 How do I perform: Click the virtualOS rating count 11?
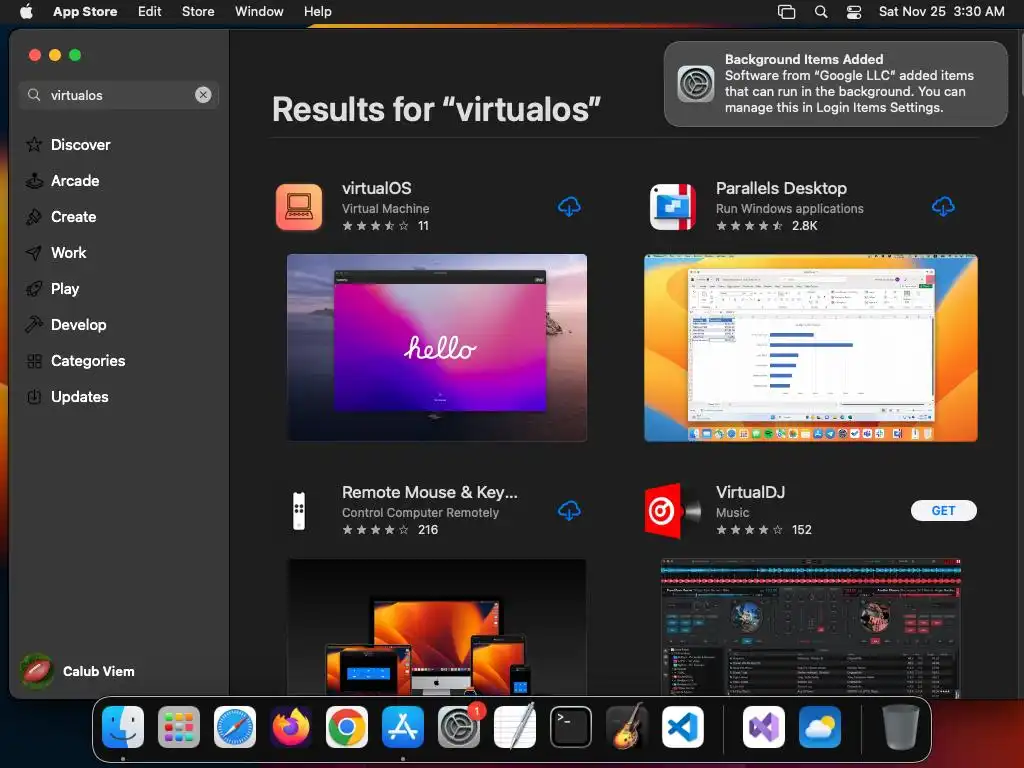(423, 226)
